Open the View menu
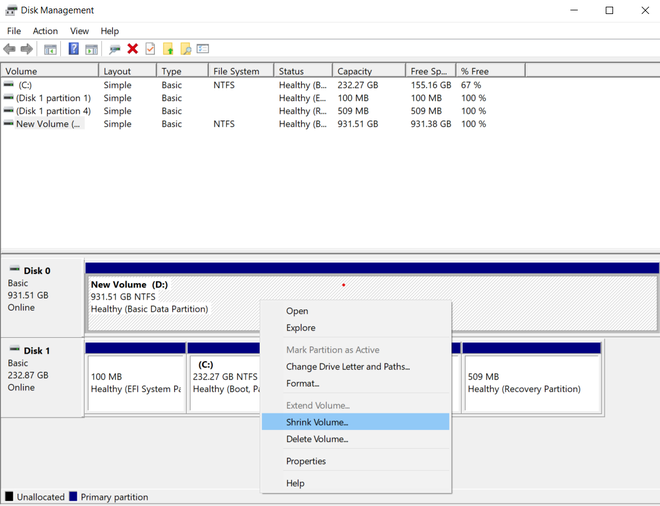This screenshot has height=506, width=660. click(x=79, y=31)
